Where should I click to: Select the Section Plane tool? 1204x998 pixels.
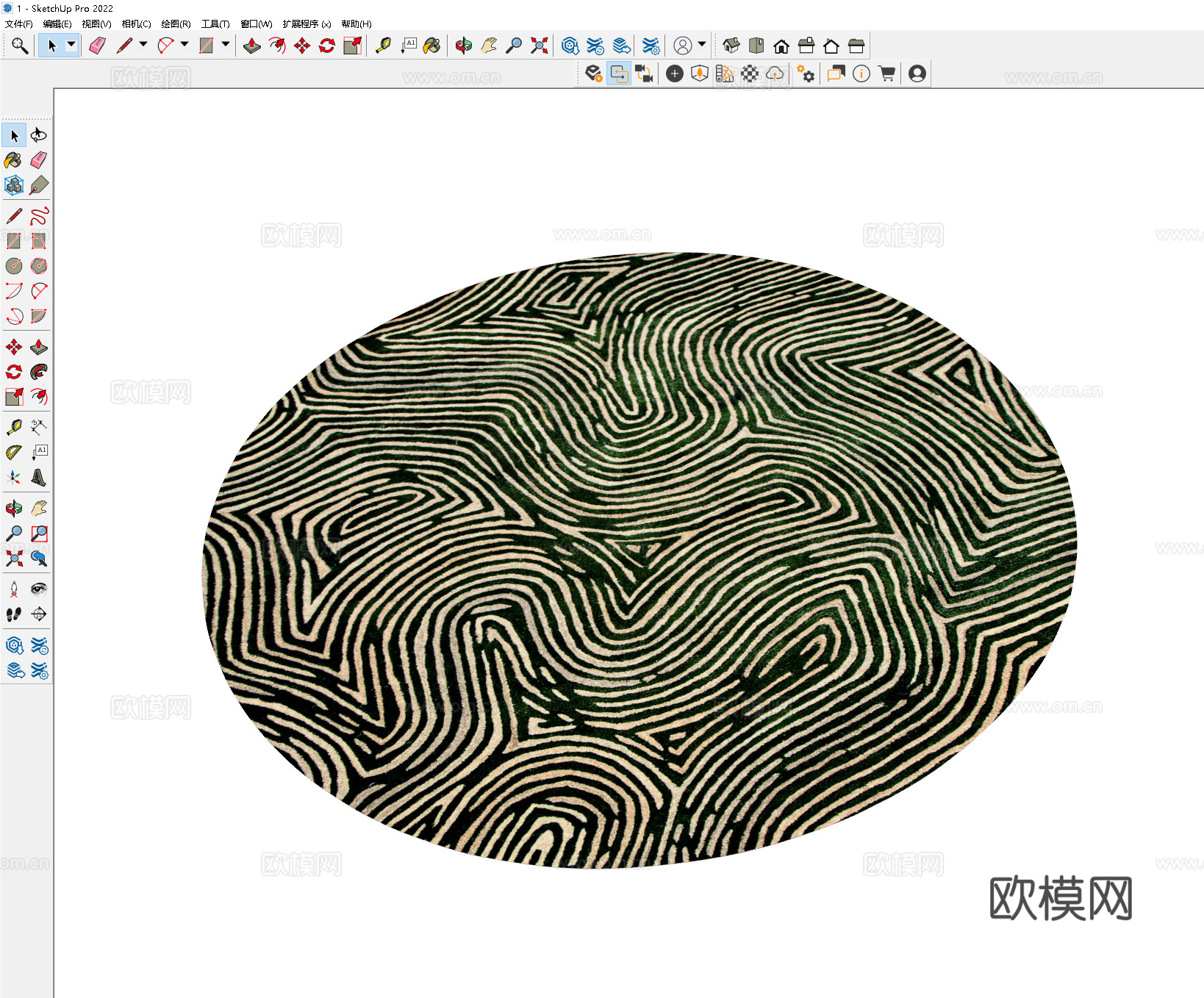(x=39, y=614)
